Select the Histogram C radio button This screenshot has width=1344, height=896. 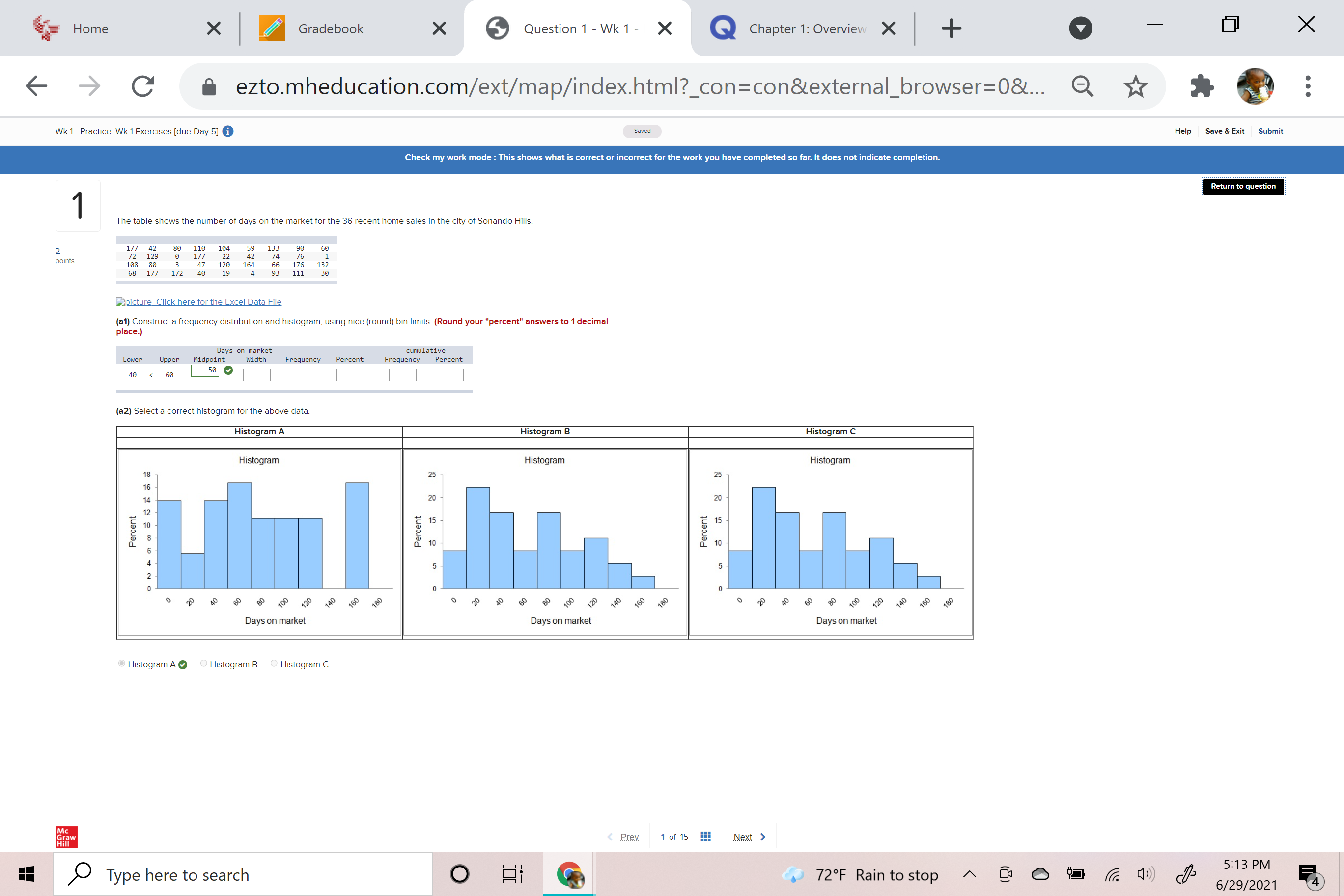pos(274,663)
